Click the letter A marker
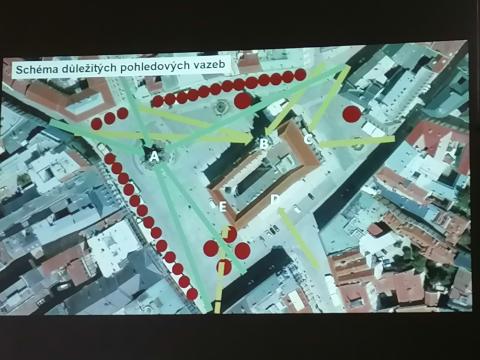Image resolution: width=480 pixels, height=360 pixels. pyautogui.click(x=154, y=156)
